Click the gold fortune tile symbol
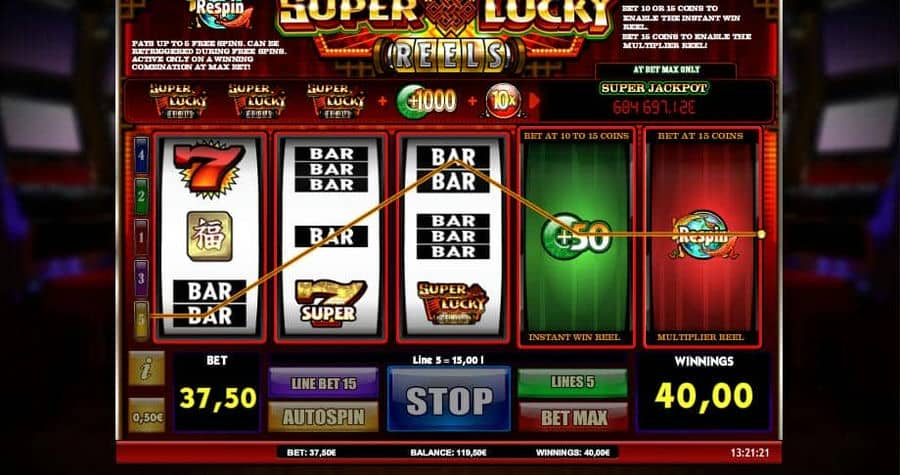The width and height of the screenshot is (900, 475). coord(210,236)
